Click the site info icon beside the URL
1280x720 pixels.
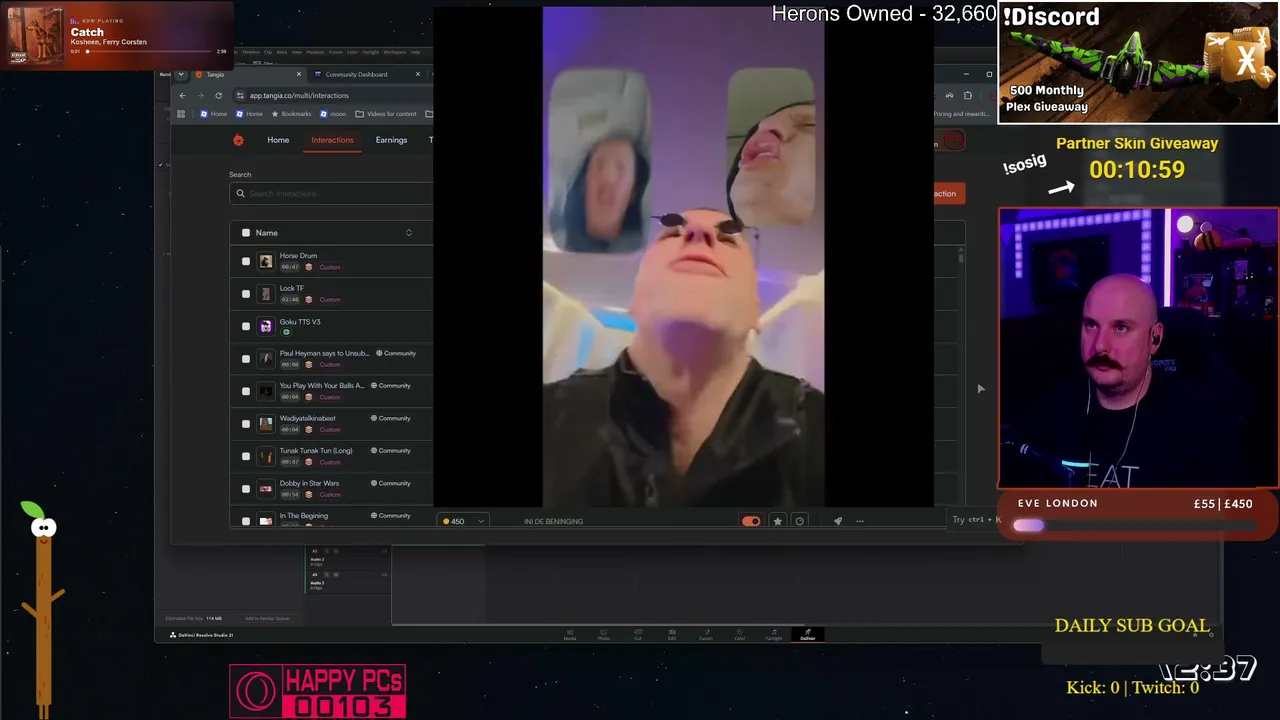tap(240, 95)
